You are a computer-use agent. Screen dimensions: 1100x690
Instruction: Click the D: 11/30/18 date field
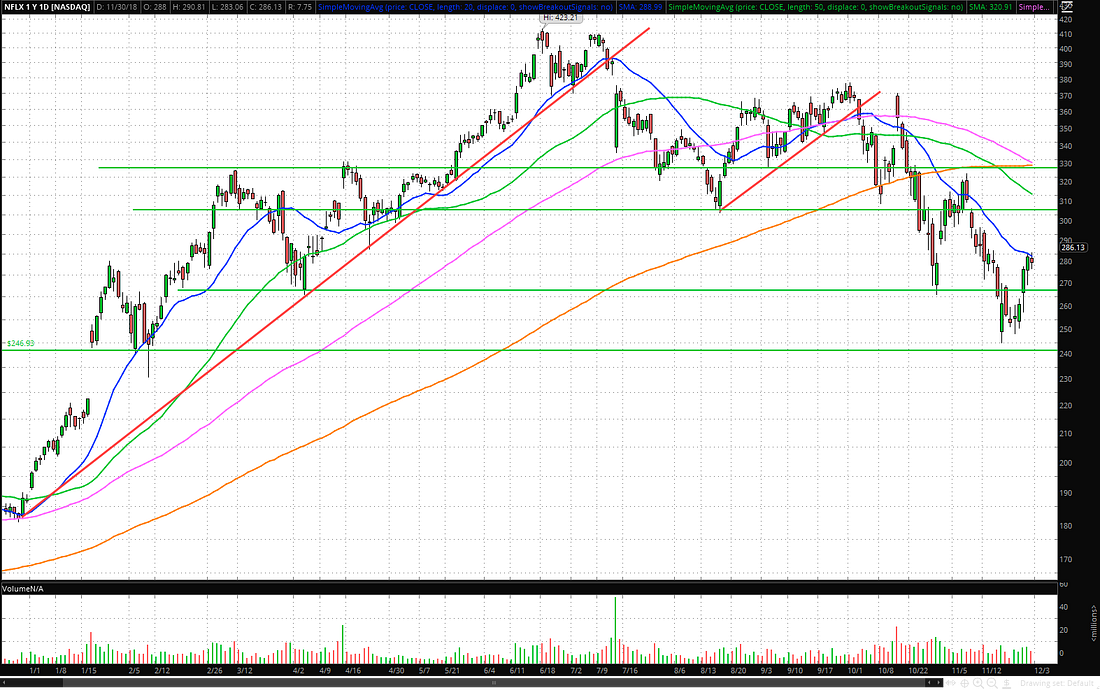pos(116,6)
